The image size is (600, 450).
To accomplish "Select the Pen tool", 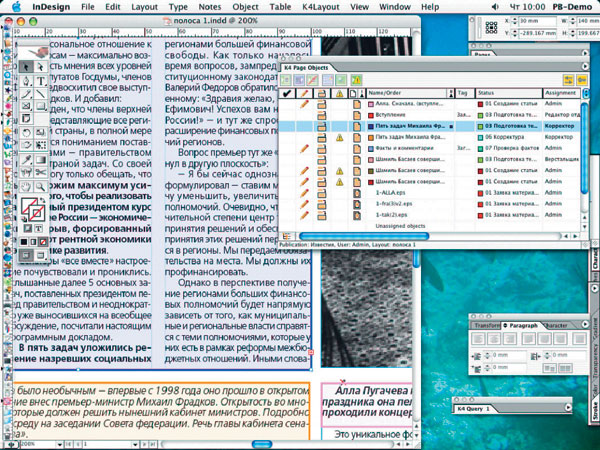I will (26, 81).
